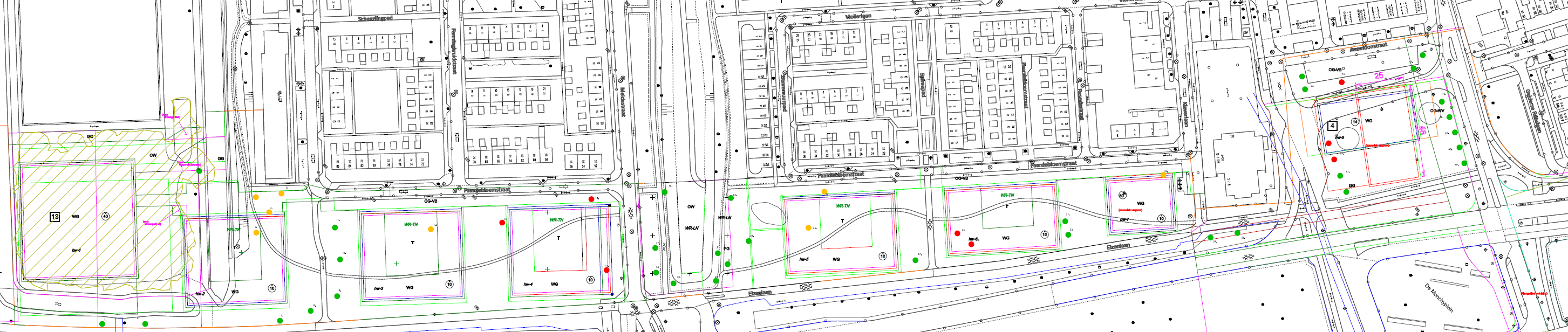Click the hw-1 label in the hatched block
1568x332 pixels.
tap(76, 250)
